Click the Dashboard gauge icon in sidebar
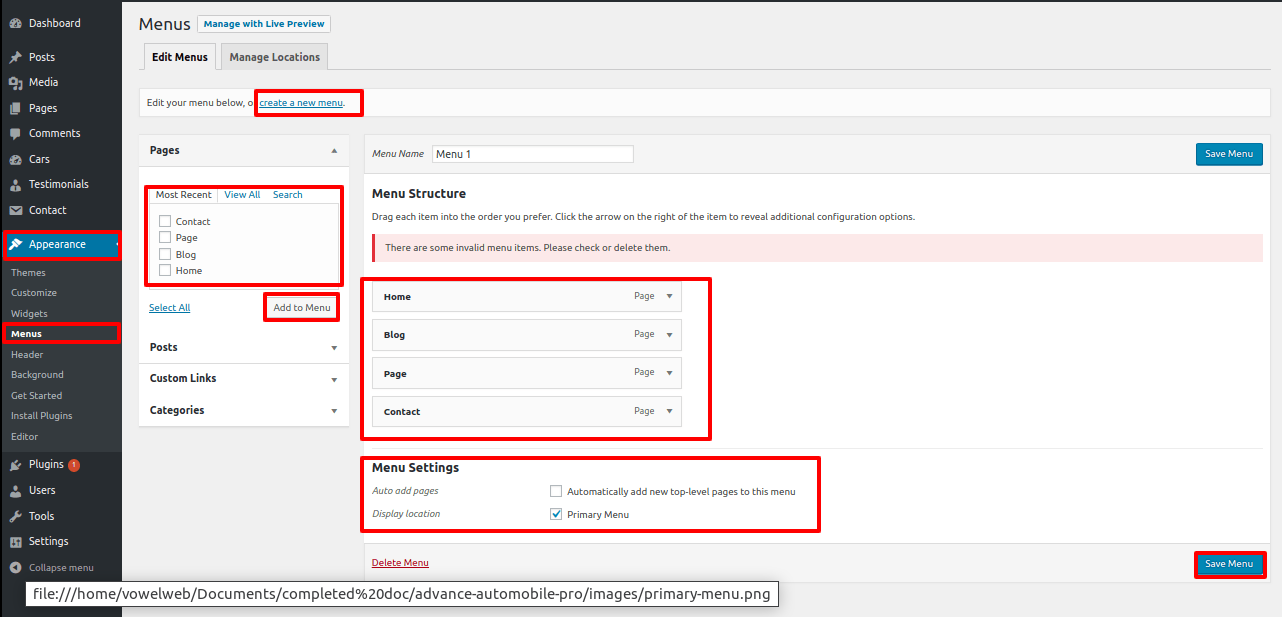 (16, 23)
